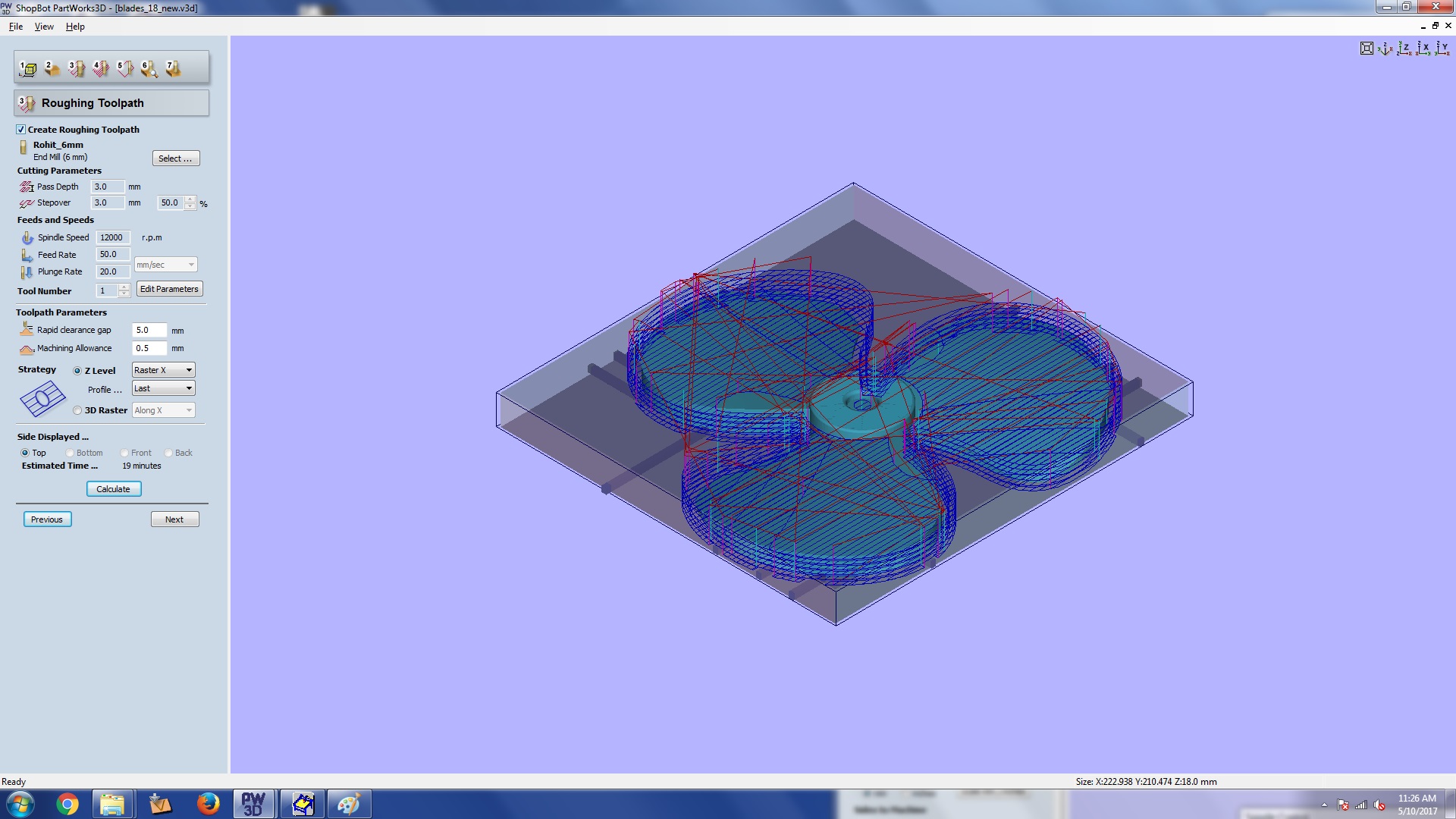Open the Along X dropdown
Screen dimensions: 1456x819
coord(163,410)
